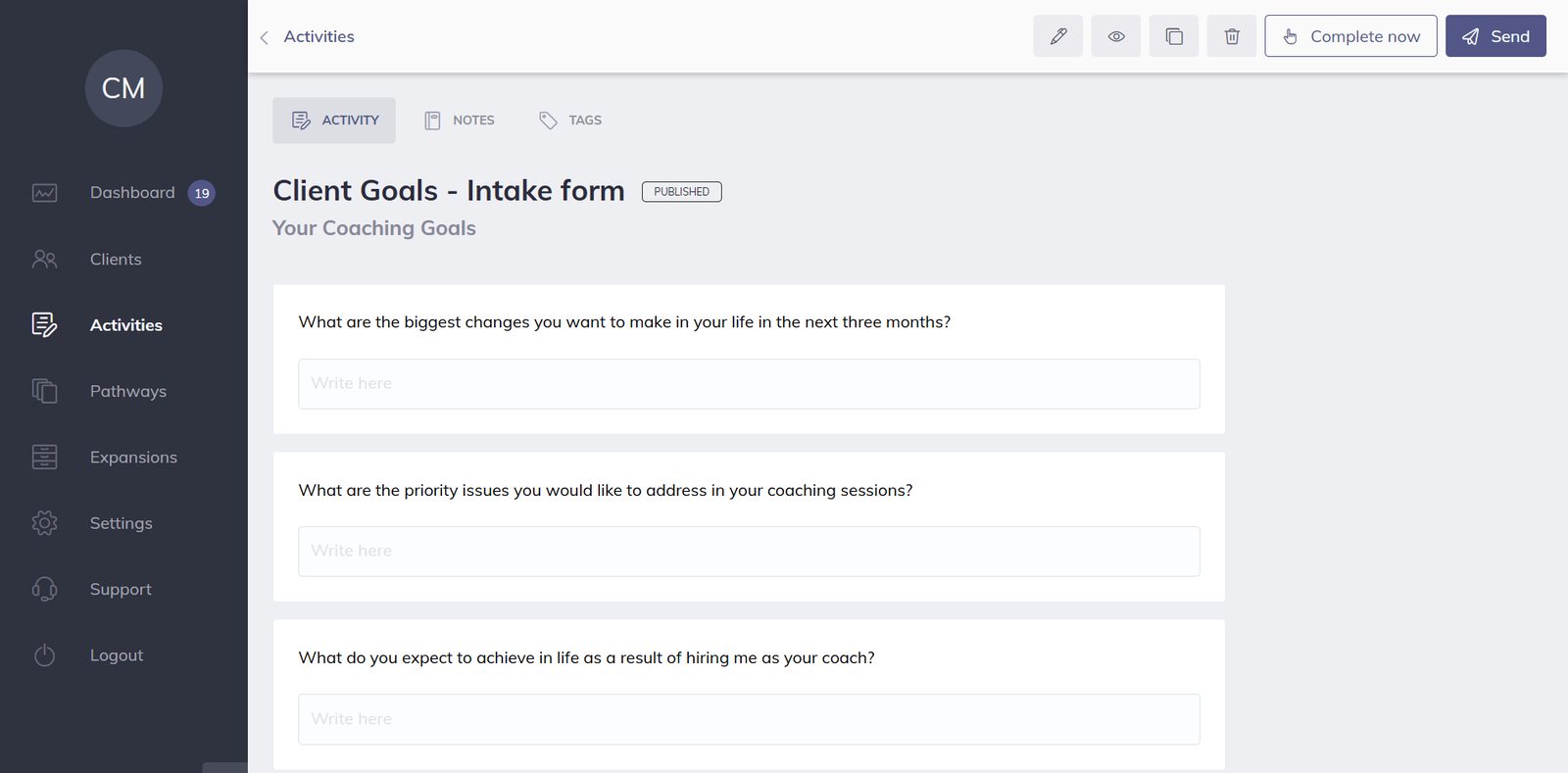Screen dimensions: 1568x773
Task: Click the 19 notification badge
Action: pos(202,193)
